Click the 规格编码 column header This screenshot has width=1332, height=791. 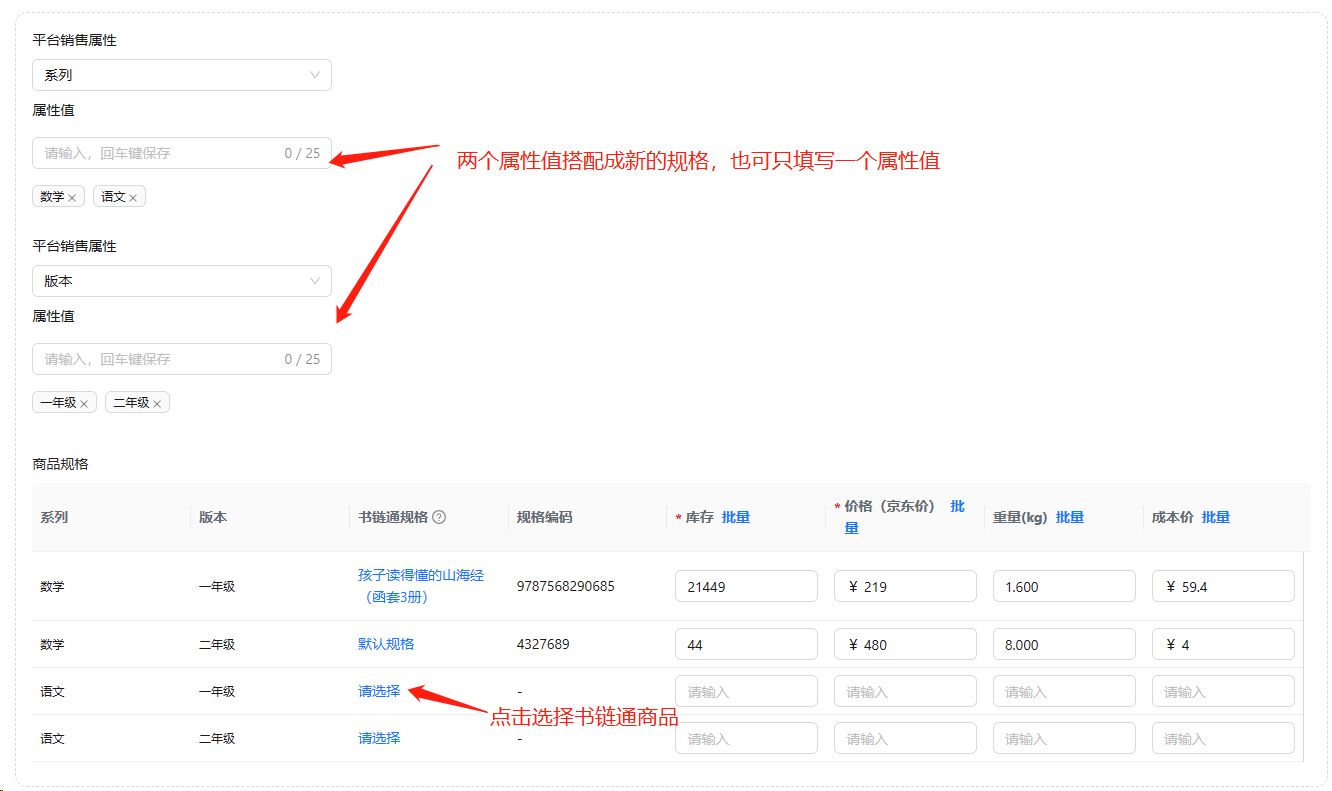point(545,517)
